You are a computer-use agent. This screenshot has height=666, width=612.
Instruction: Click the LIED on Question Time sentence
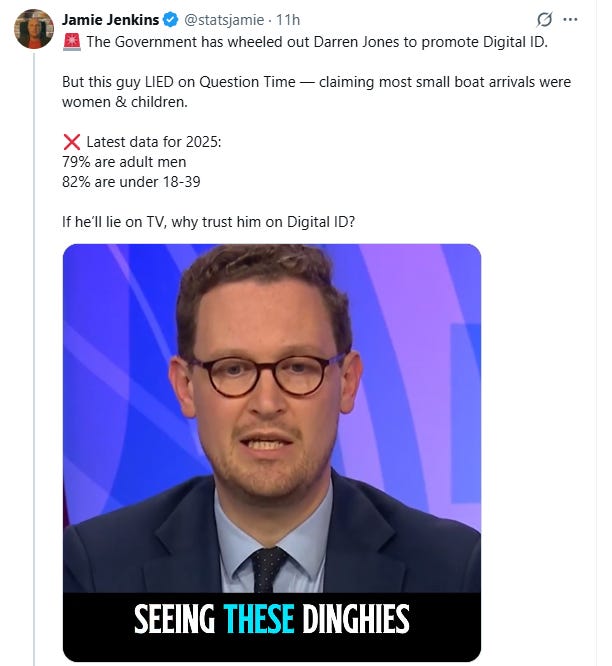tap(316, 82)
